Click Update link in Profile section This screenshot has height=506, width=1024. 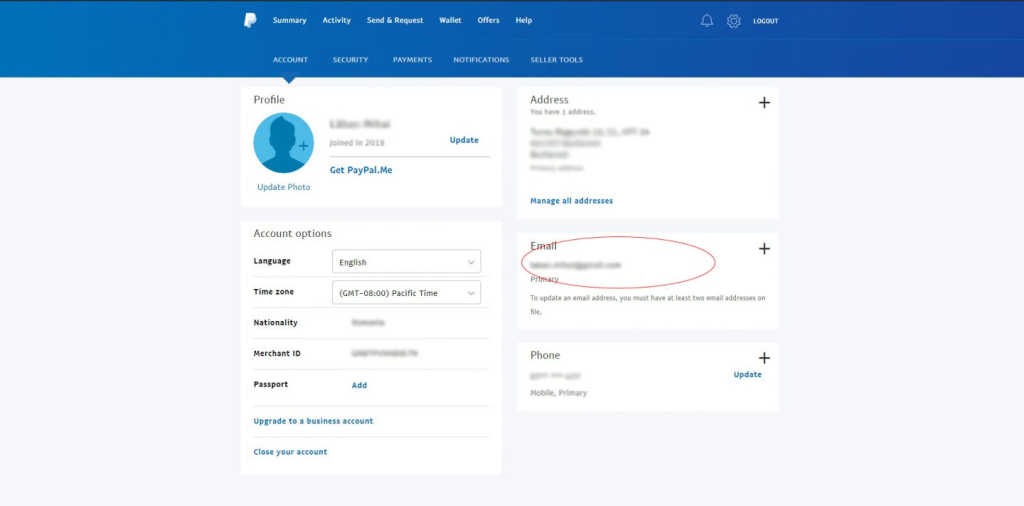point(464,140)
